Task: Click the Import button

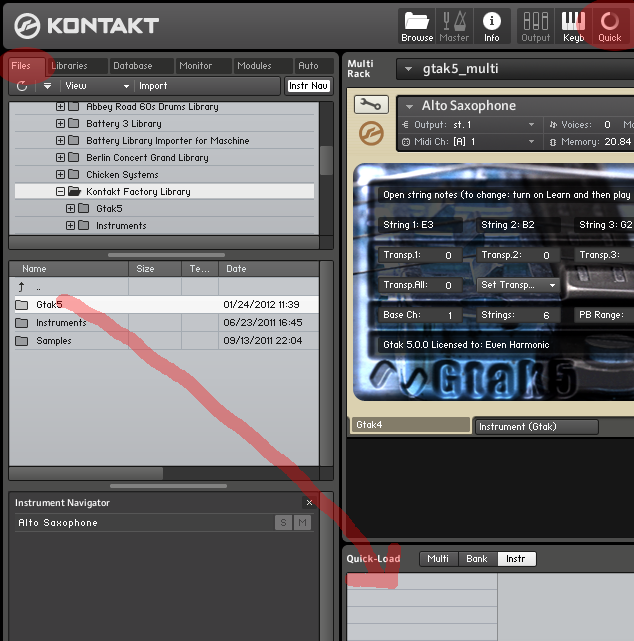Action: pyautogui.click(x=153, y=86)
